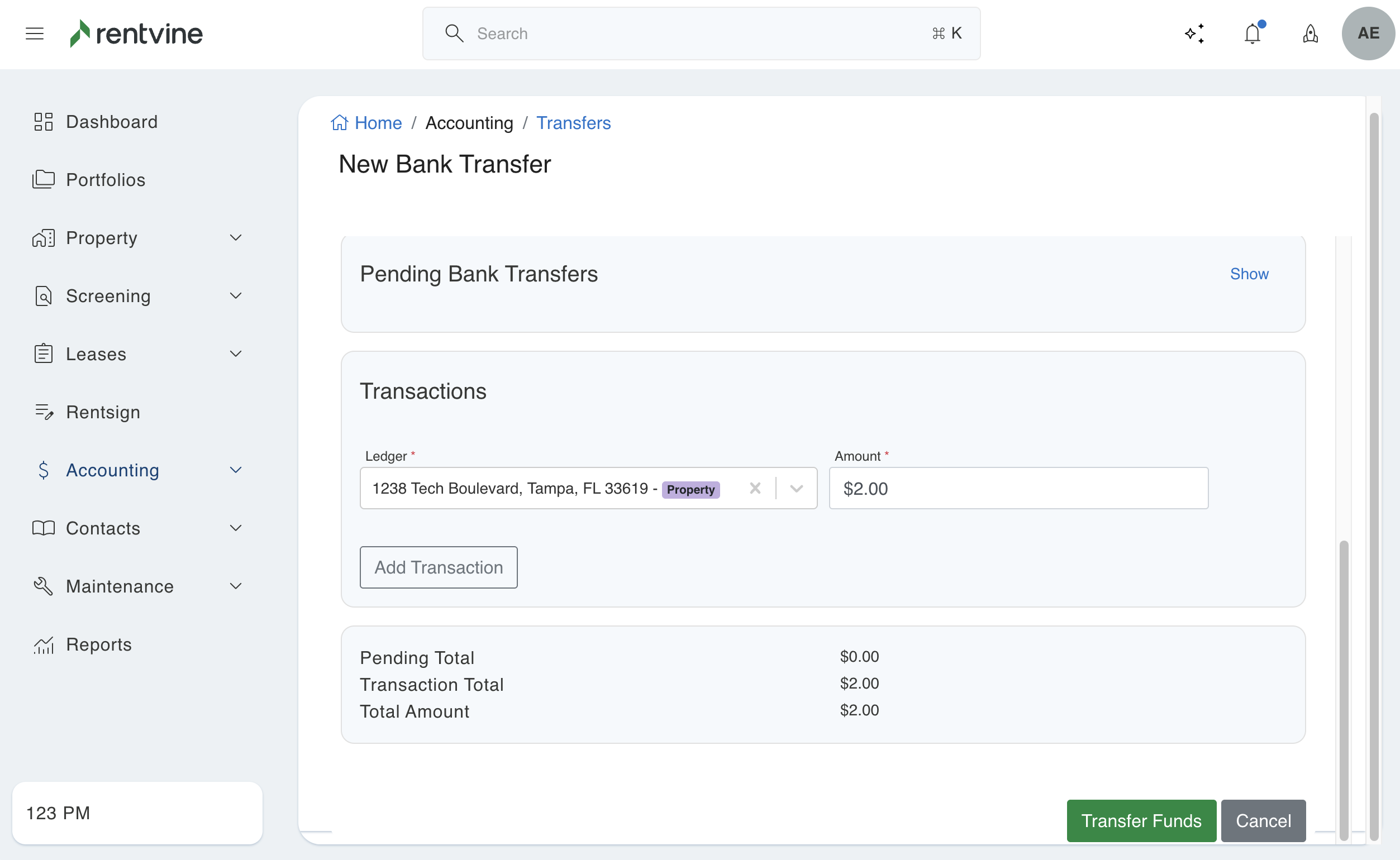Expand the Leases sidebar section

[236, 354]
